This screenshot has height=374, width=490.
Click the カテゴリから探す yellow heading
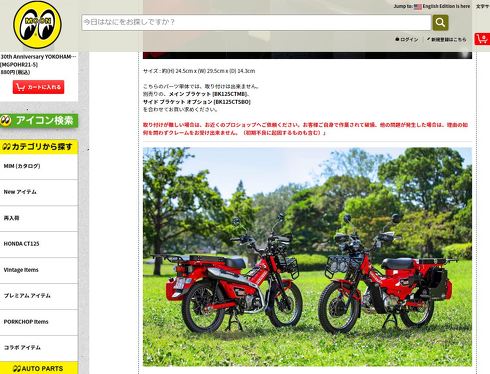point(39,147)
